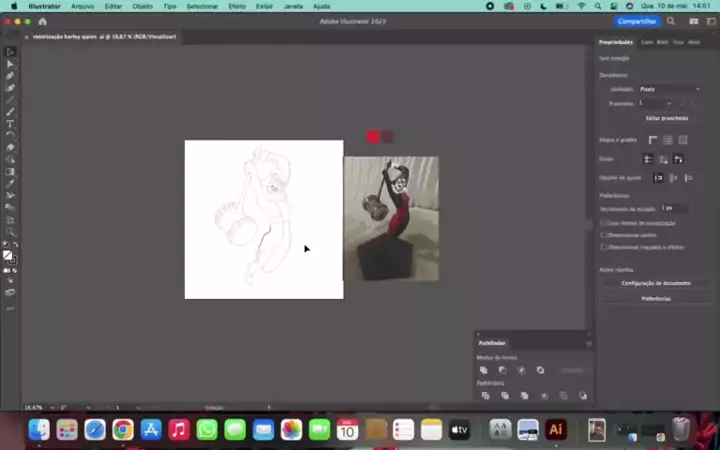Open the Arquivo menu

coord(83,6)
